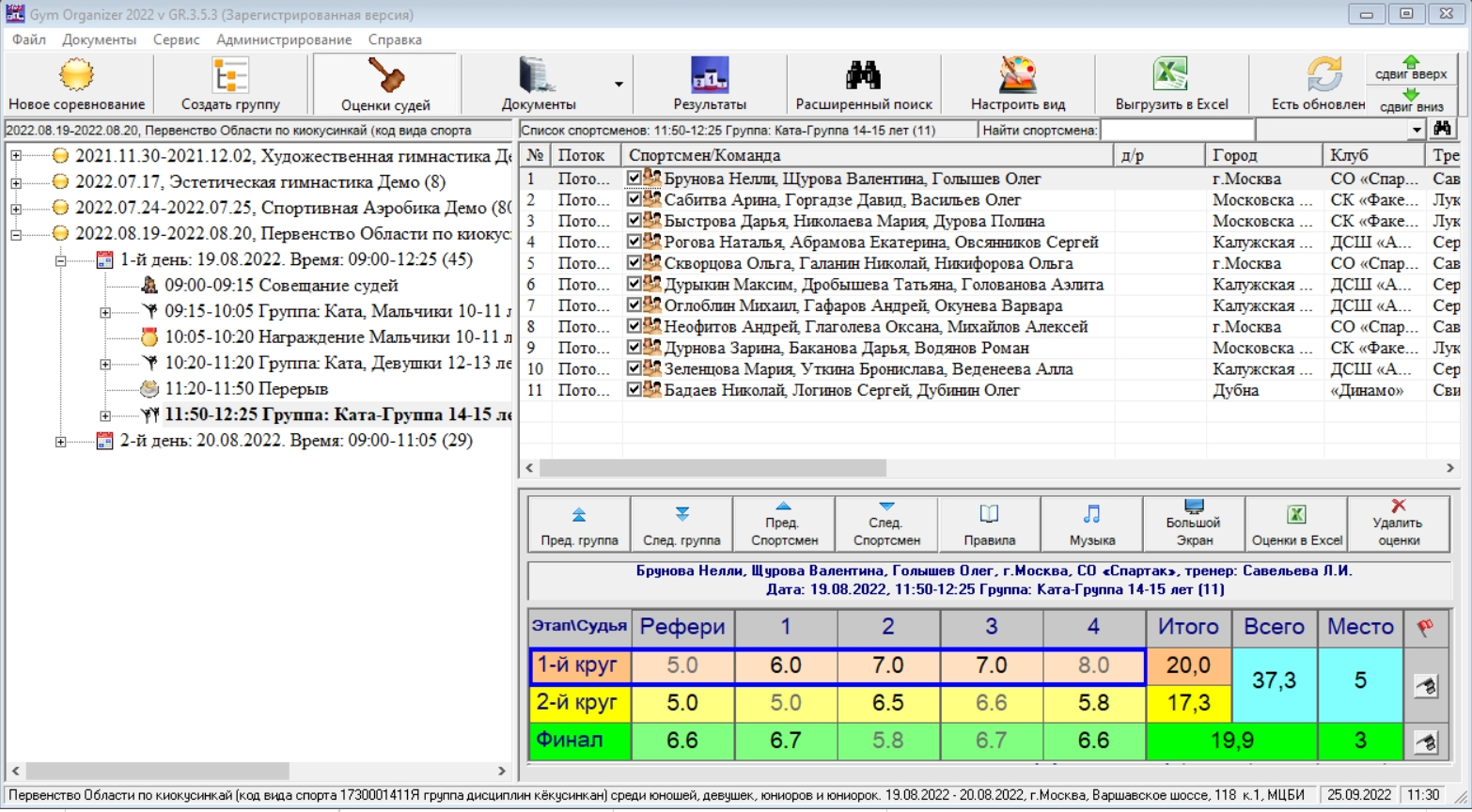Export with Выгрузить в Excel
The height and width of the screenshot is (812, 1472).
1171,75
